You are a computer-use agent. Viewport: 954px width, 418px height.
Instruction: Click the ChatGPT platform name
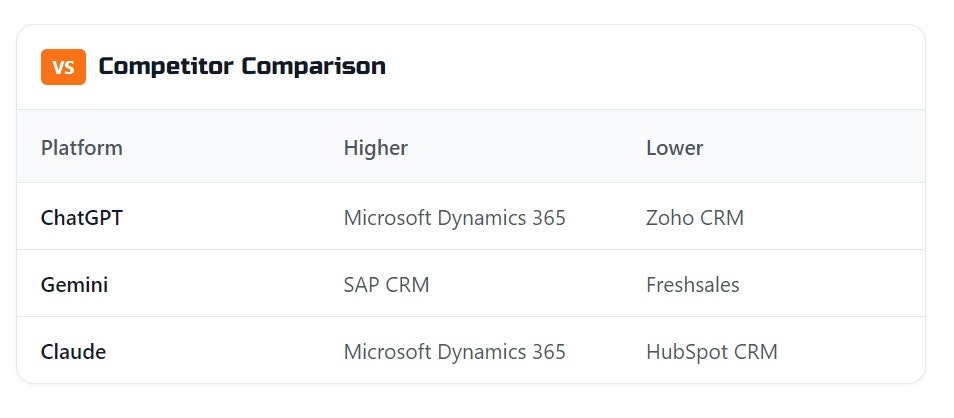[x=82, y=217]
